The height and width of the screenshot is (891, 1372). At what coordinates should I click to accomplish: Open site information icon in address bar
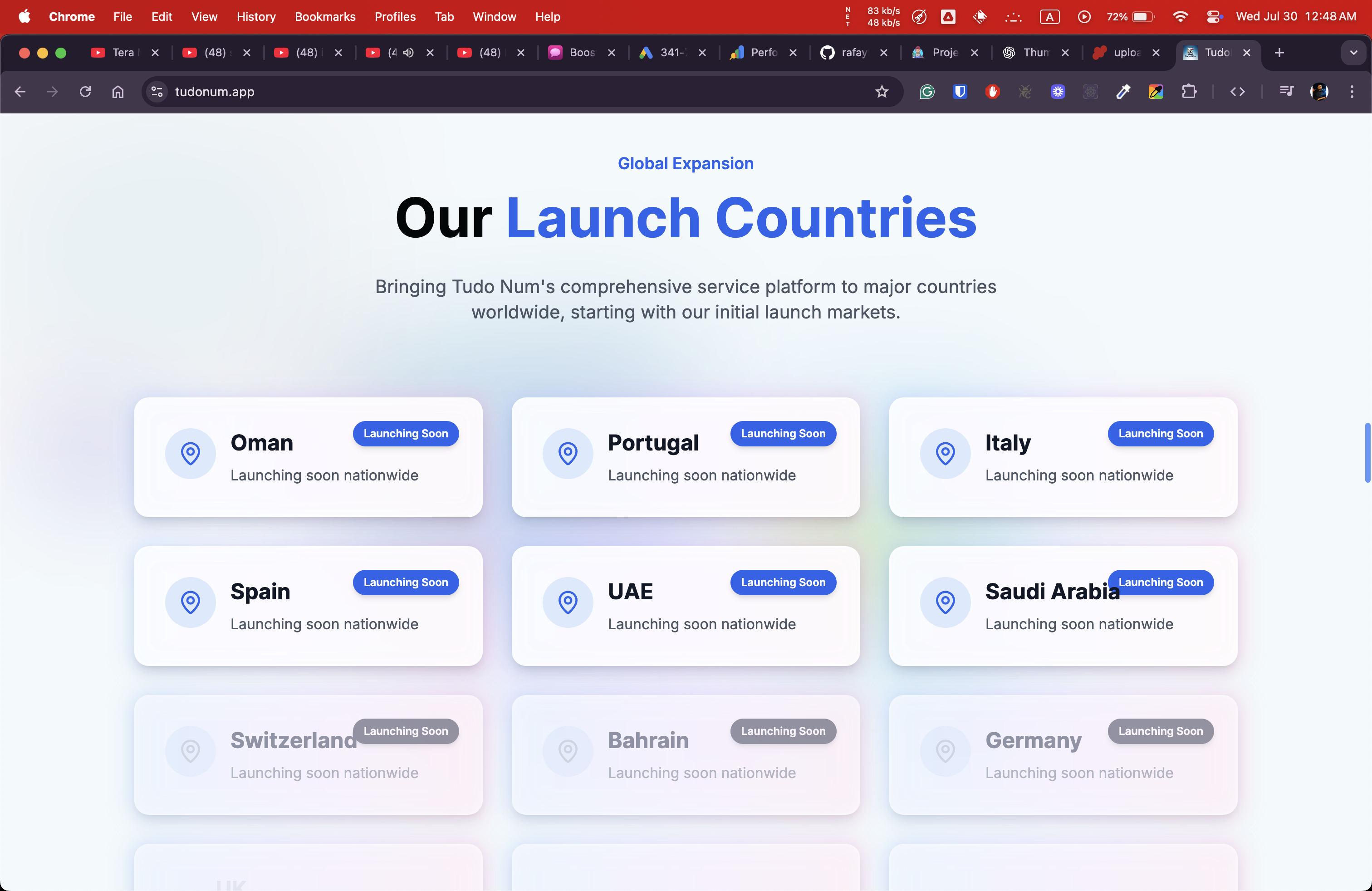[157, 92]
